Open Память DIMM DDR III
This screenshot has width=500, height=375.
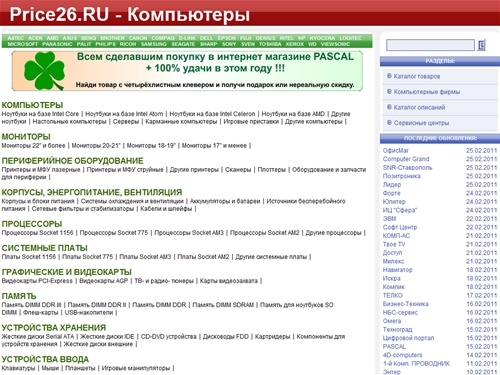32,305
